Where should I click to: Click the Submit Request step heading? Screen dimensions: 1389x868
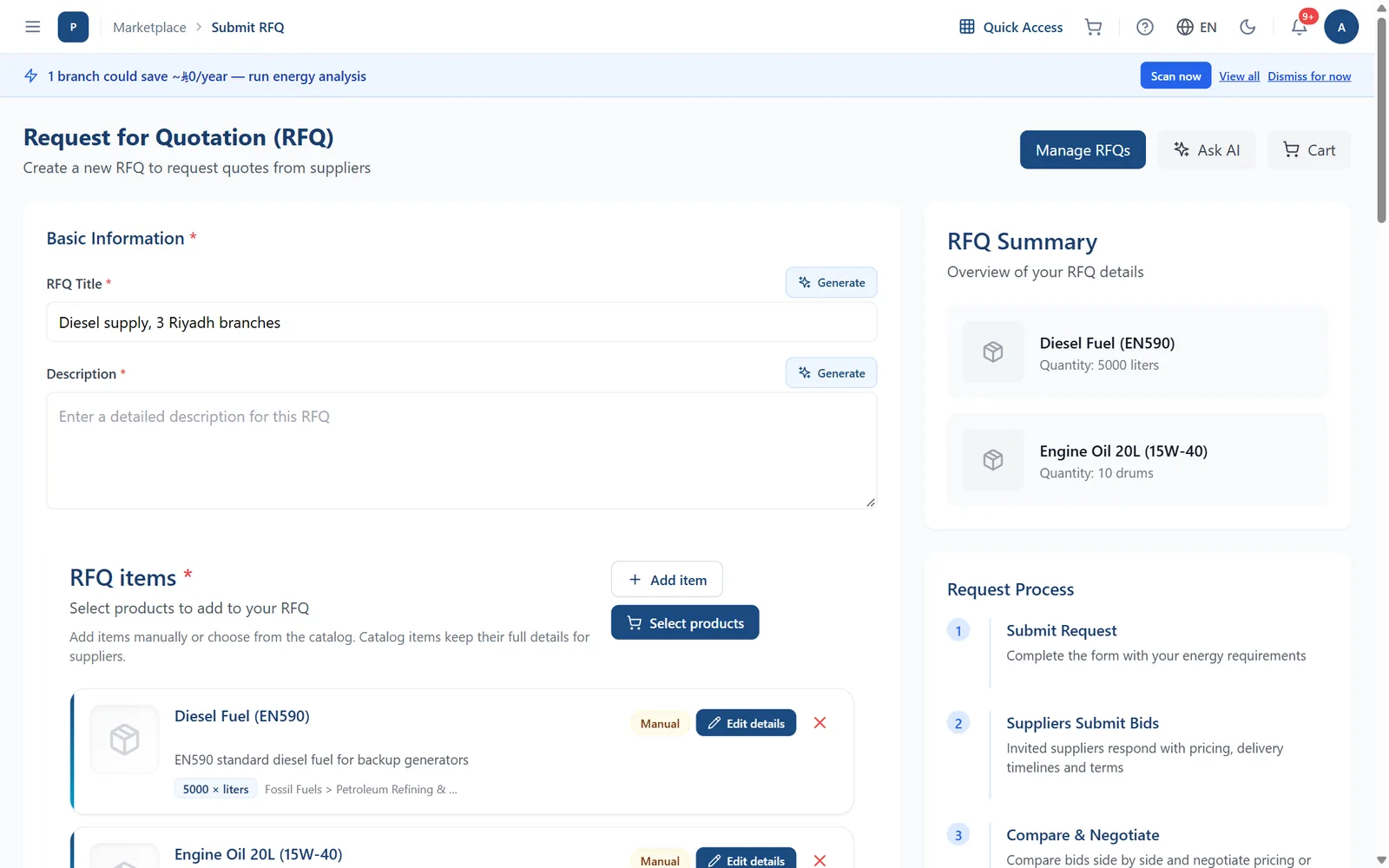[x=1061, y=631]
